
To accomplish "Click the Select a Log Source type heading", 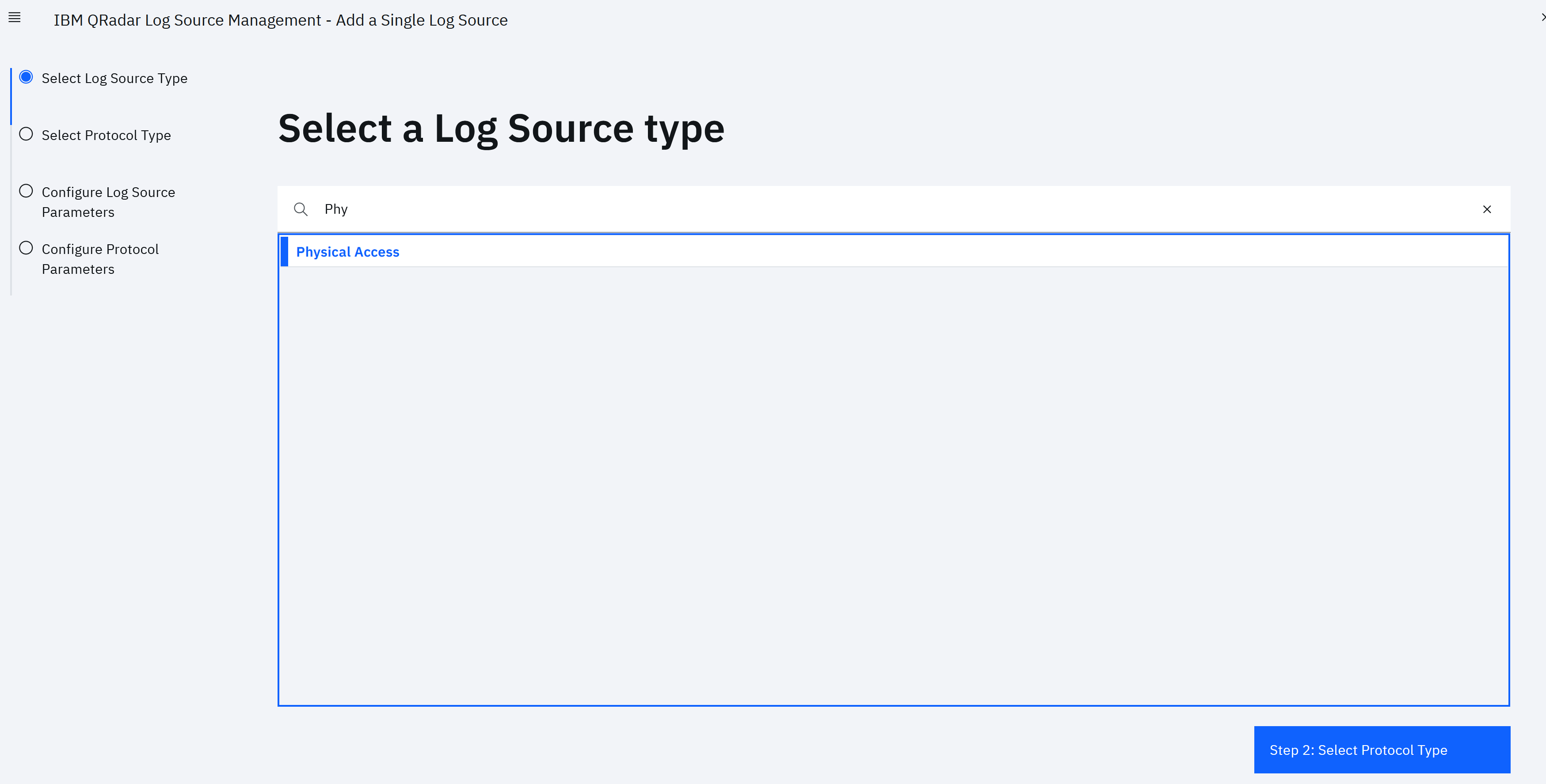I will pyautogui.click(x=501, y=129).
